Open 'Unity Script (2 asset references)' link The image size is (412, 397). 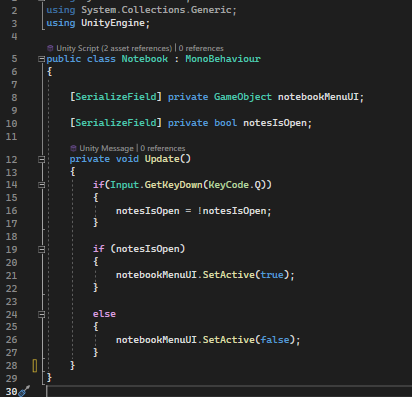tap(114, 48)
